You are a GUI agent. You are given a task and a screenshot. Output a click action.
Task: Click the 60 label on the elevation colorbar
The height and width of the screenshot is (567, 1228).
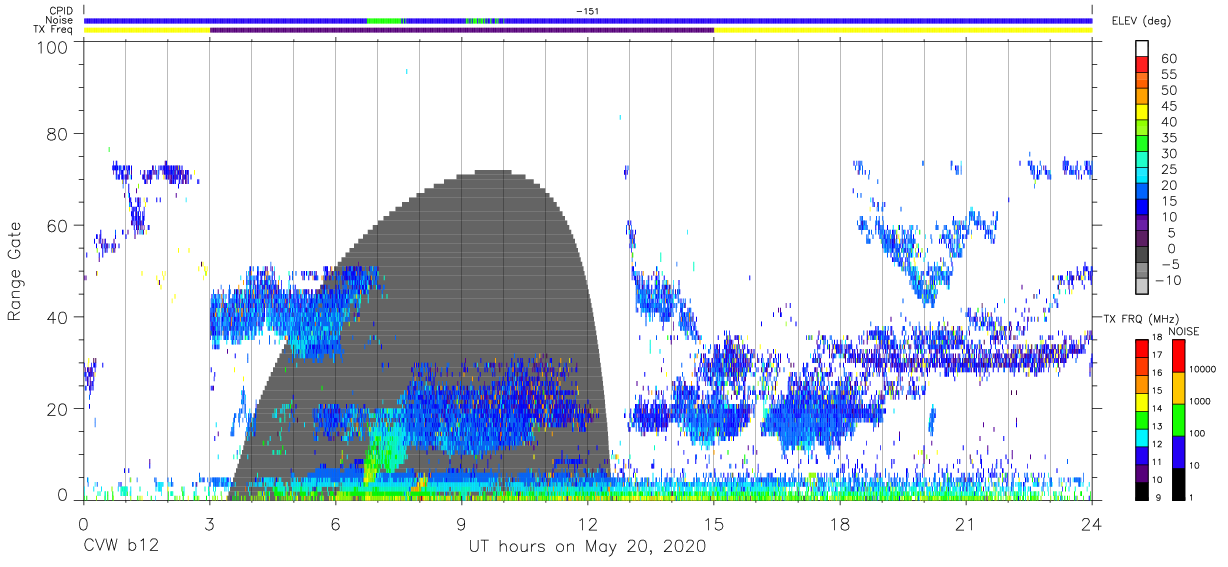pyautogui.click(x=1168, y=59)
